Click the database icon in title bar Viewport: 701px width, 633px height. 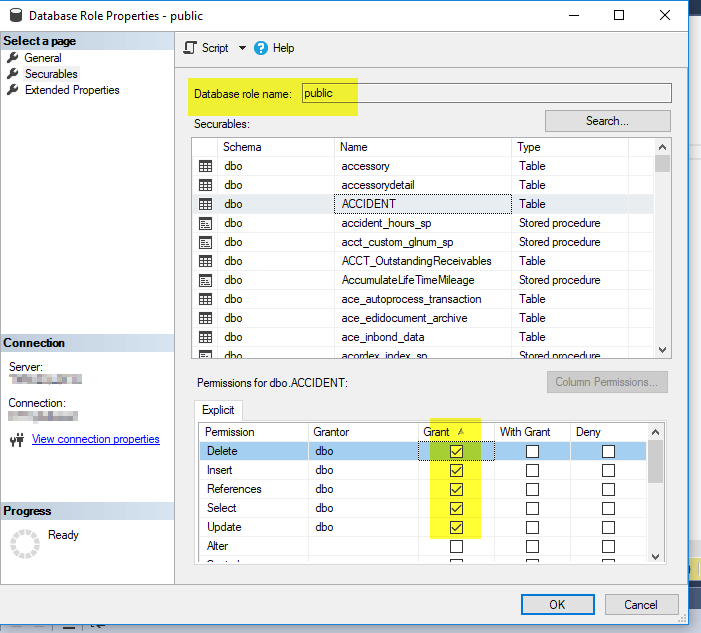tap(16, 15)
